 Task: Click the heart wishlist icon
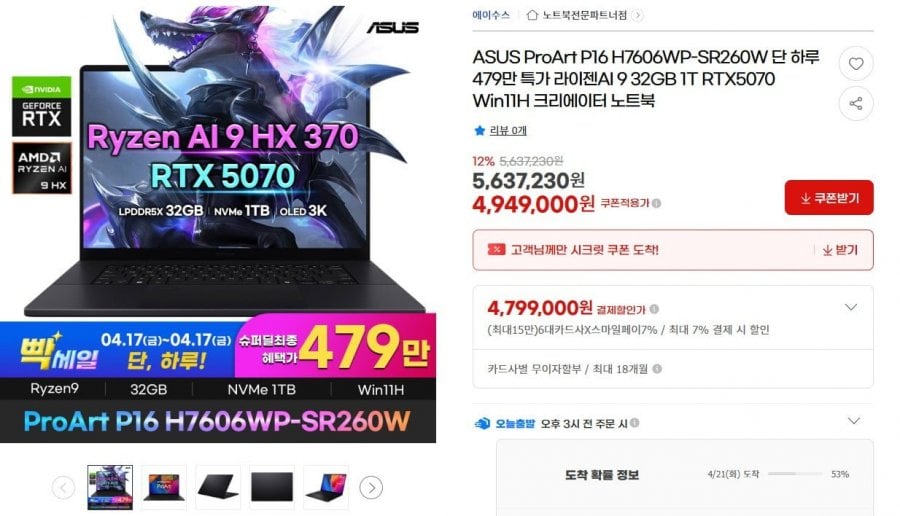[x=856, y=64]
